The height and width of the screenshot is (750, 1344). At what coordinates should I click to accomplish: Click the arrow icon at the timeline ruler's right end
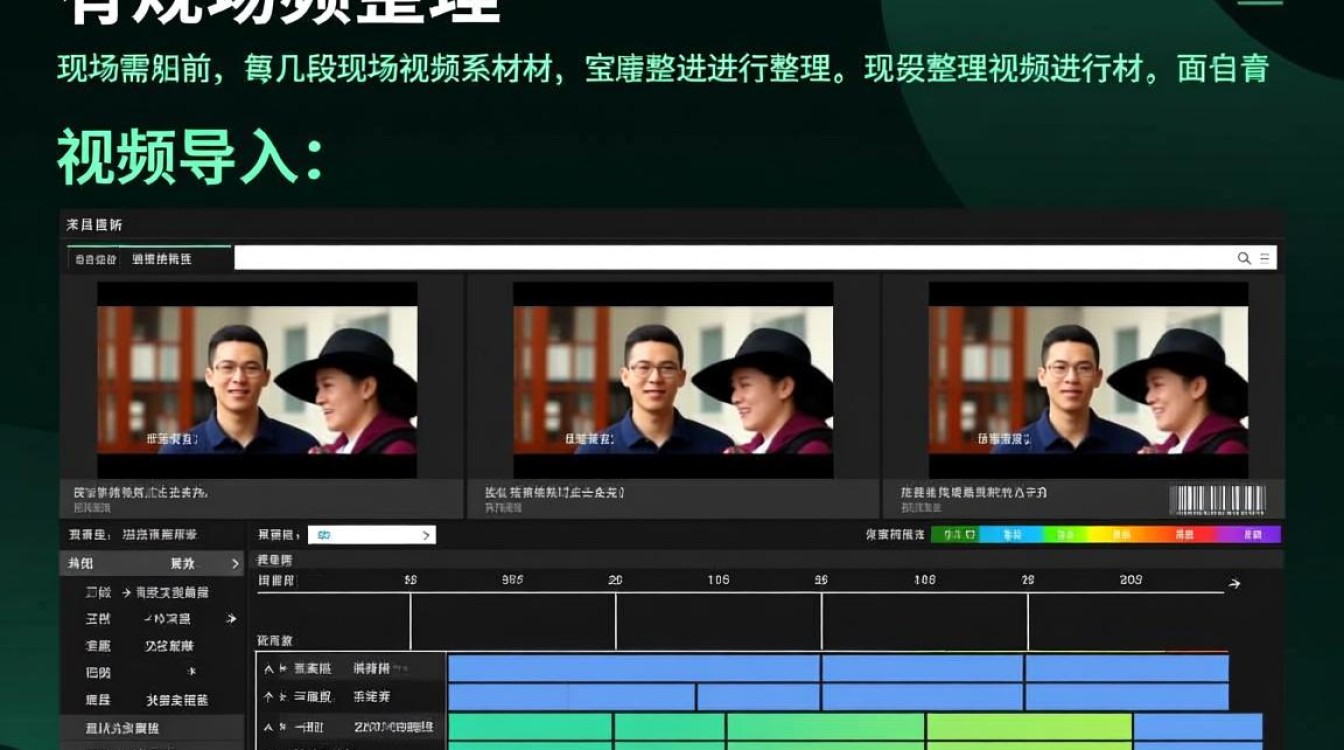(x=1235, y=584)
